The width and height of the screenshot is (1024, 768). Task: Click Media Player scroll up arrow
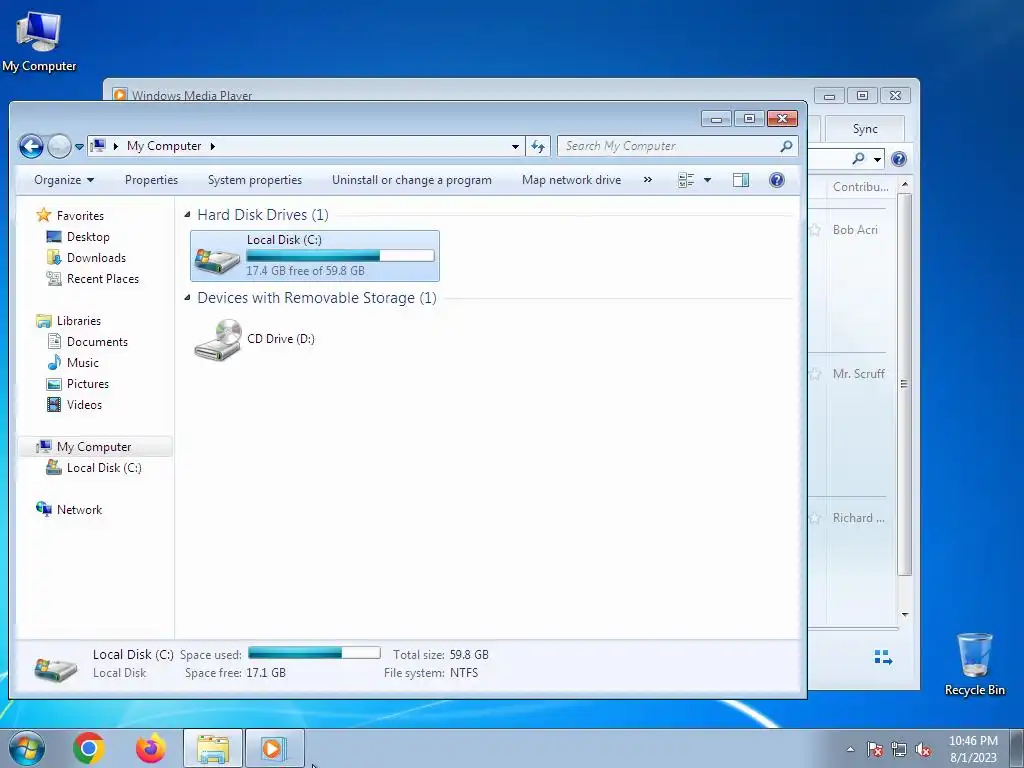click(x=904, y=184)
